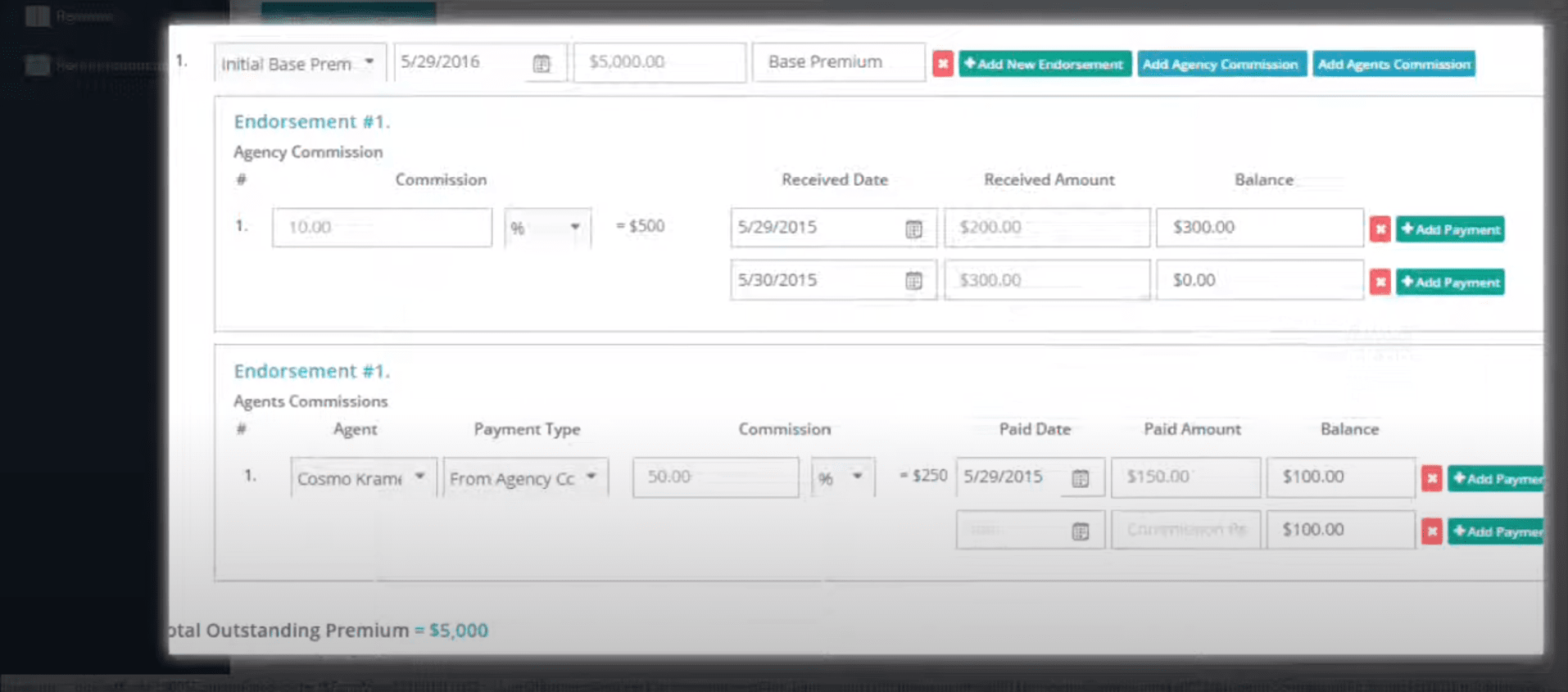Open calendar for 5/29/2015 paid date
The height and width of the screenshot is (692, 1568).
[1081, 478]
